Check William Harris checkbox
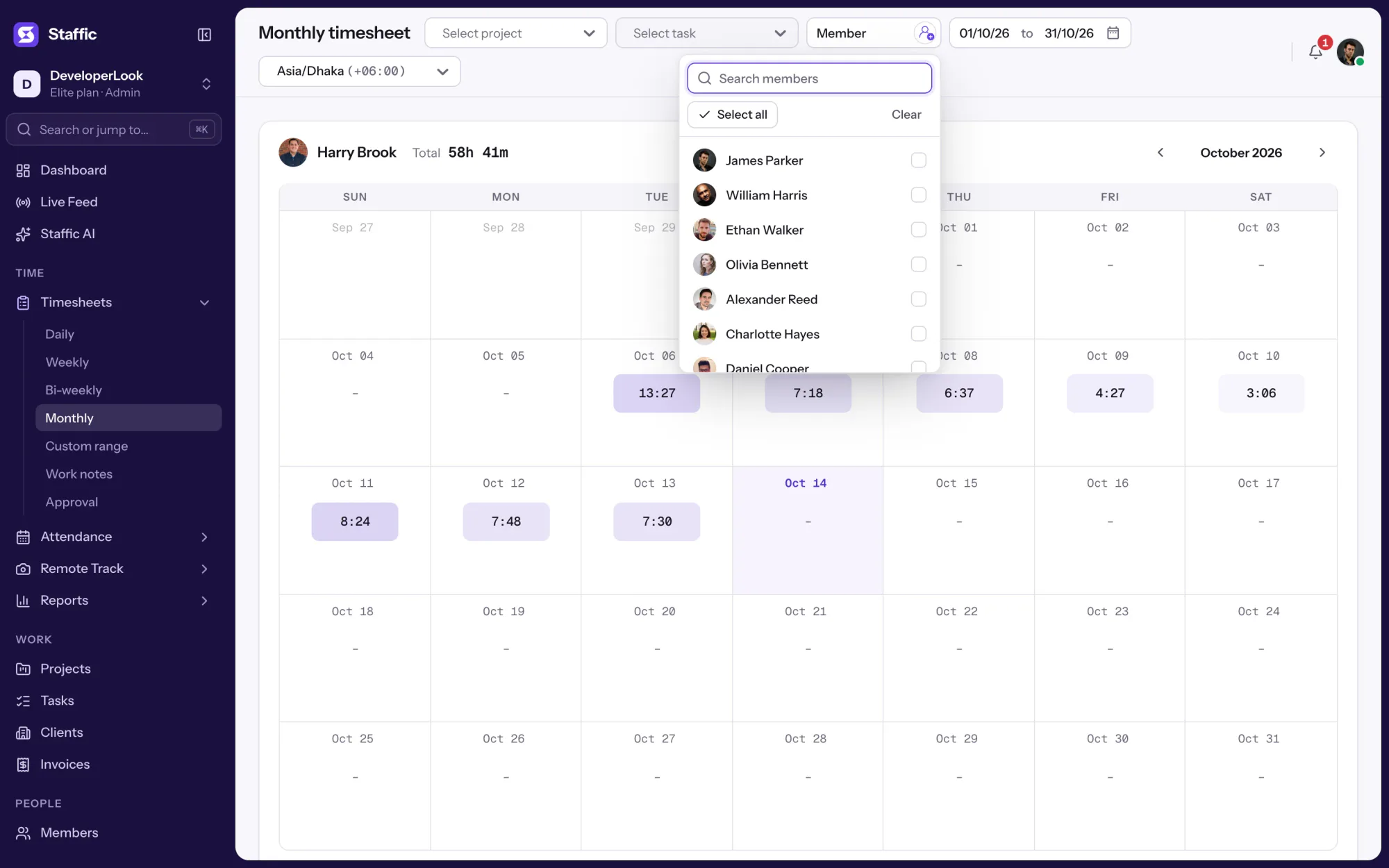 tap(918, 195)
